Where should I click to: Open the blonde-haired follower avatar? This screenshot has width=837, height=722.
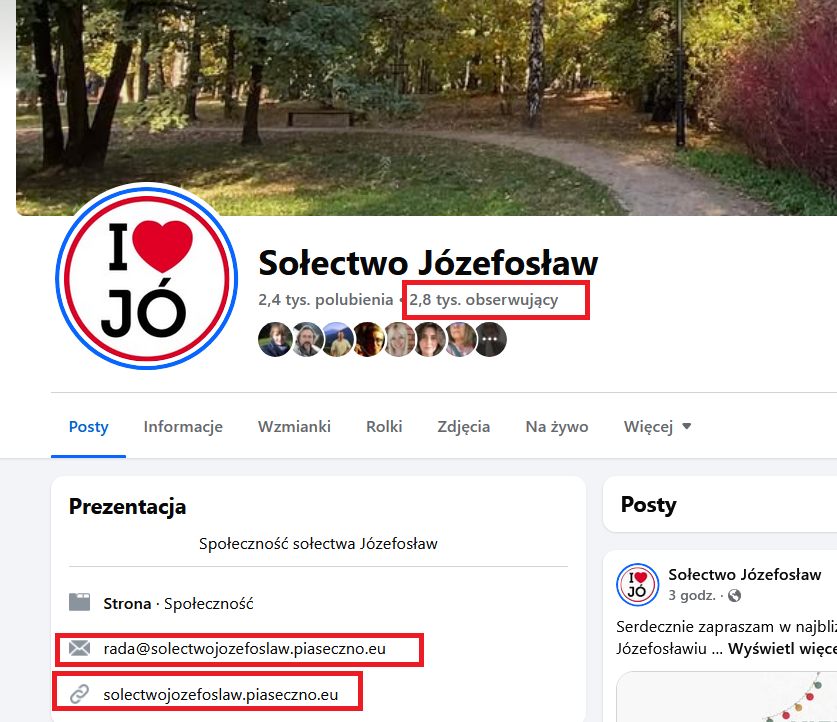coord(398,339)
